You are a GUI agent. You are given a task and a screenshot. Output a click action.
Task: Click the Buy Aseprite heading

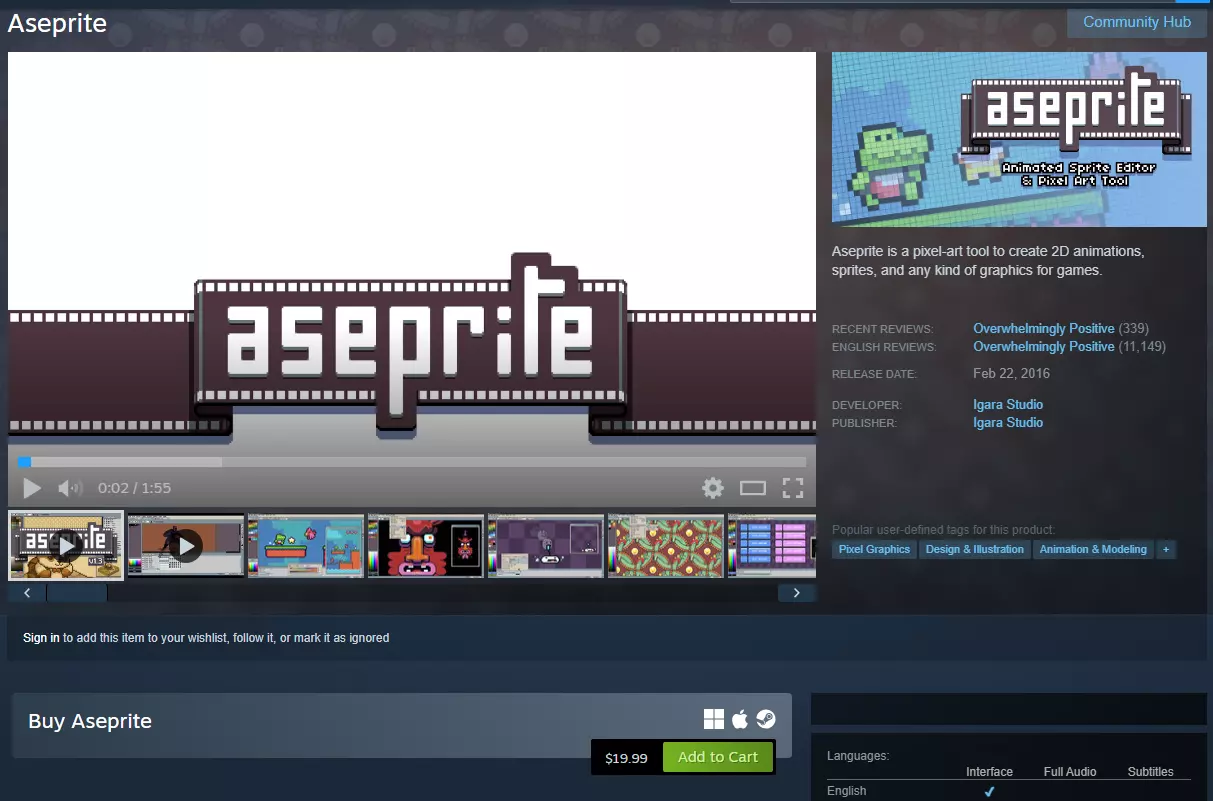click(90, 721)
